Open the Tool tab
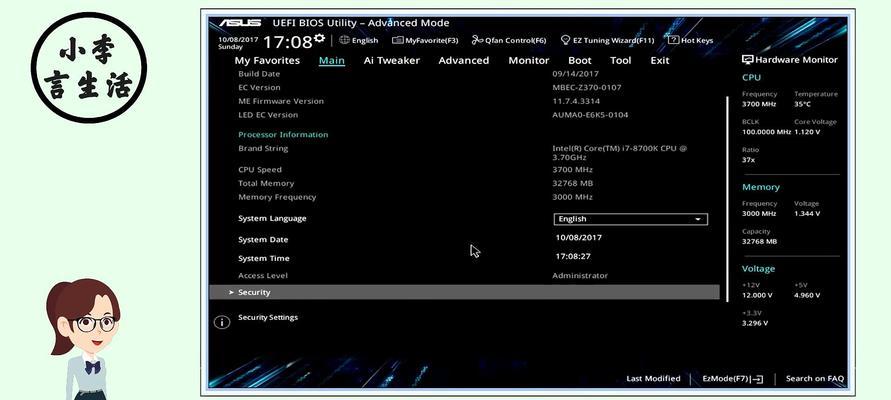 (x=621, y=60)
